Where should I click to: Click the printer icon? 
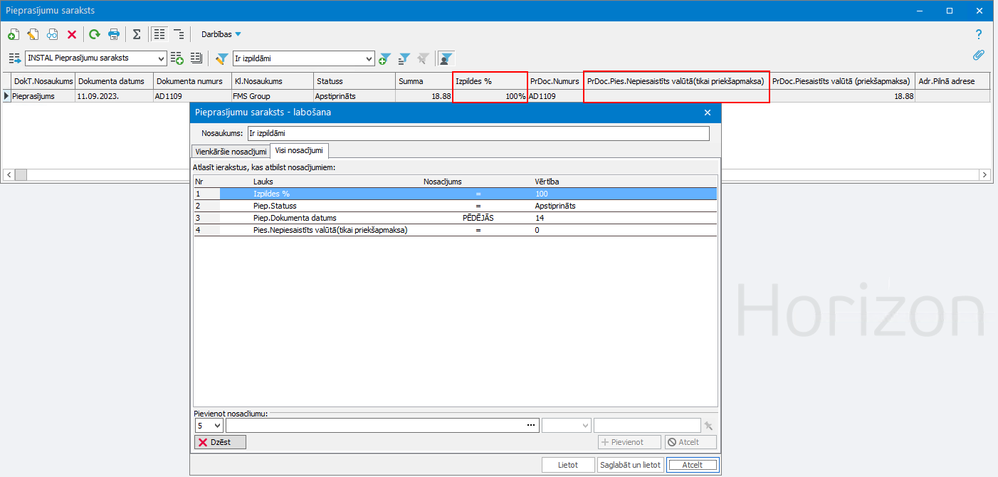pos(114,34)
